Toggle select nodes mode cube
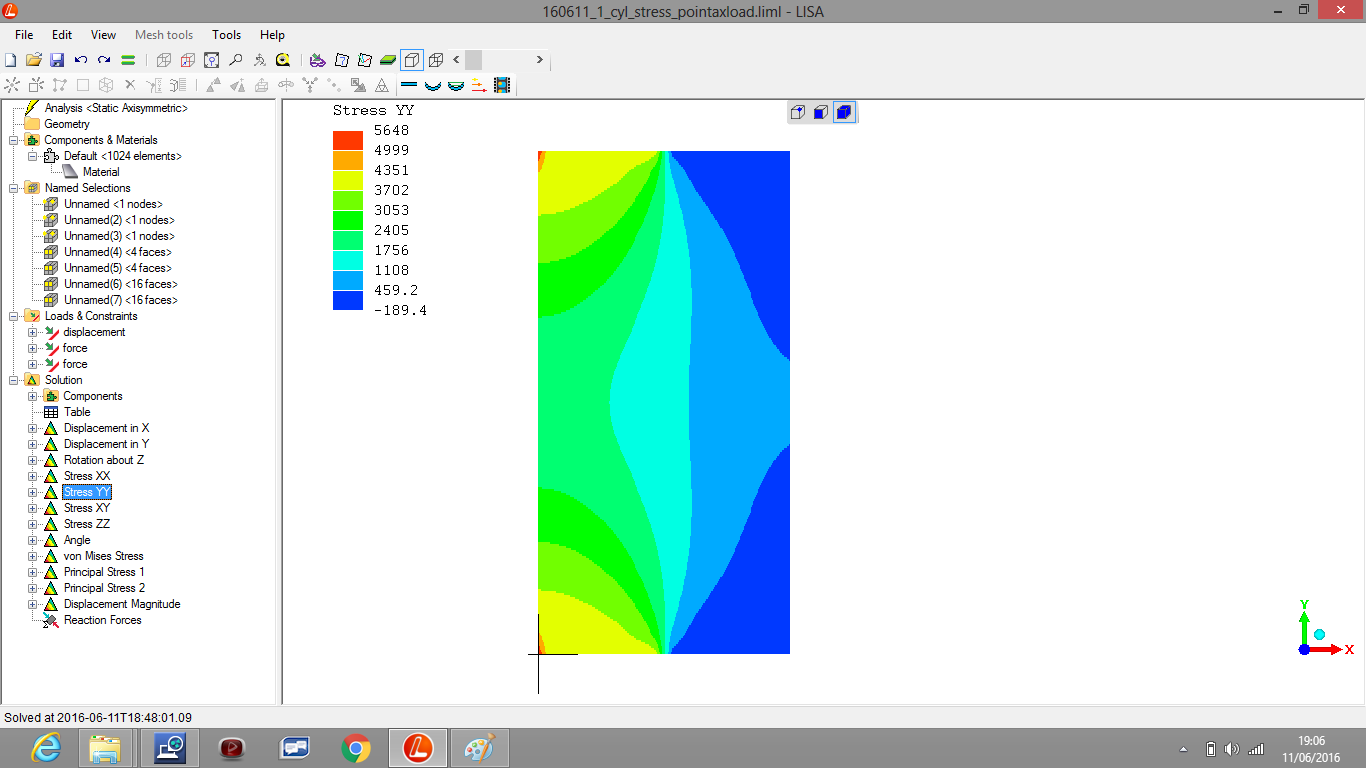 coord(797,112)
